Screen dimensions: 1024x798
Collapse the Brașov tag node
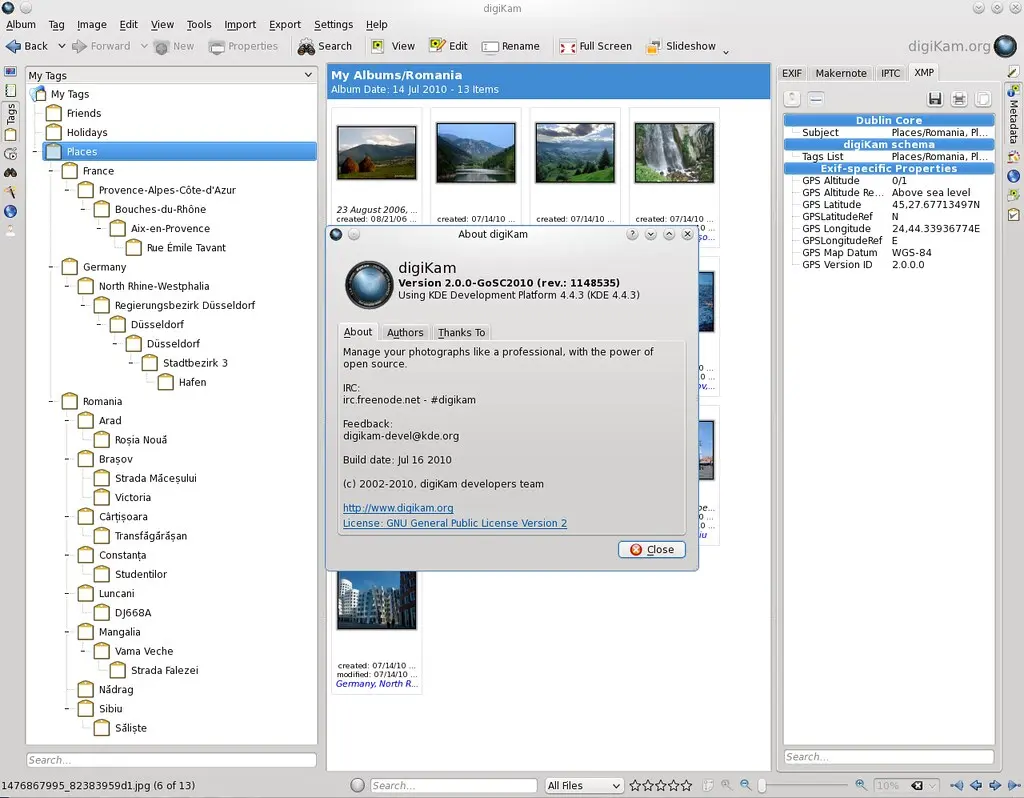[67, 459]
